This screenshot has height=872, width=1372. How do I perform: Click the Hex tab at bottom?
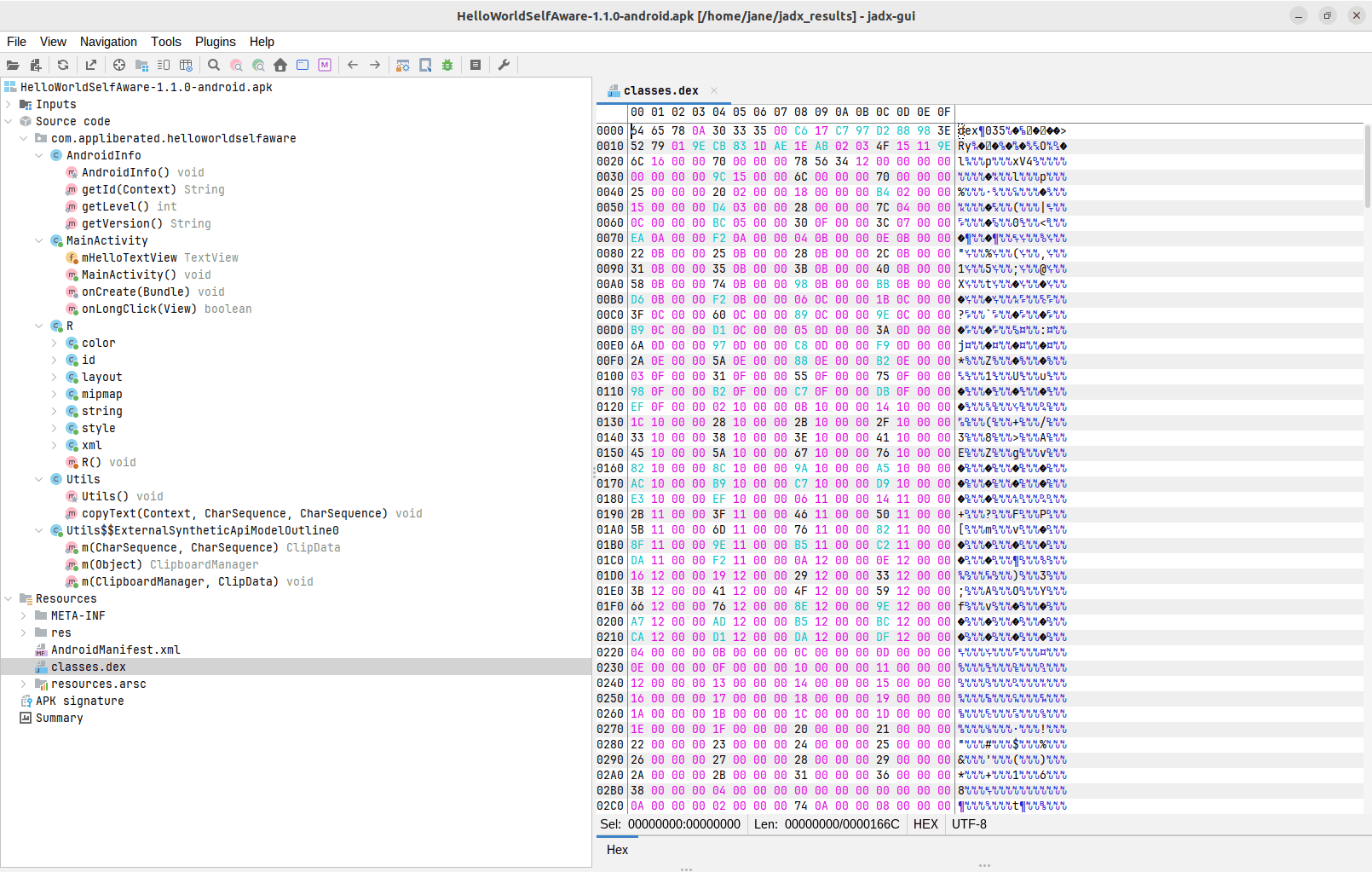[617, 850]
